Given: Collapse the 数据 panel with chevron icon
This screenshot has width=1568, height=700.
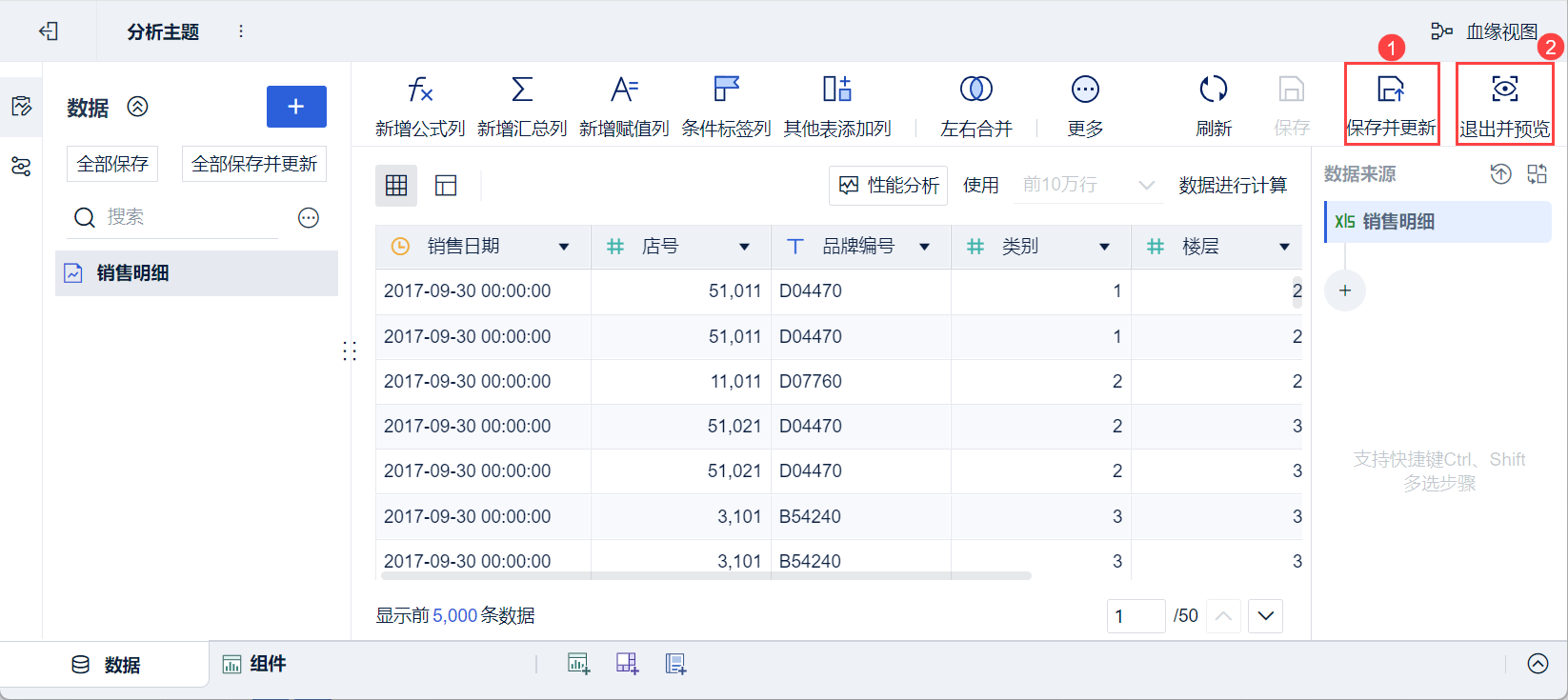Looking at the screenshot, I should coord(138,107).
